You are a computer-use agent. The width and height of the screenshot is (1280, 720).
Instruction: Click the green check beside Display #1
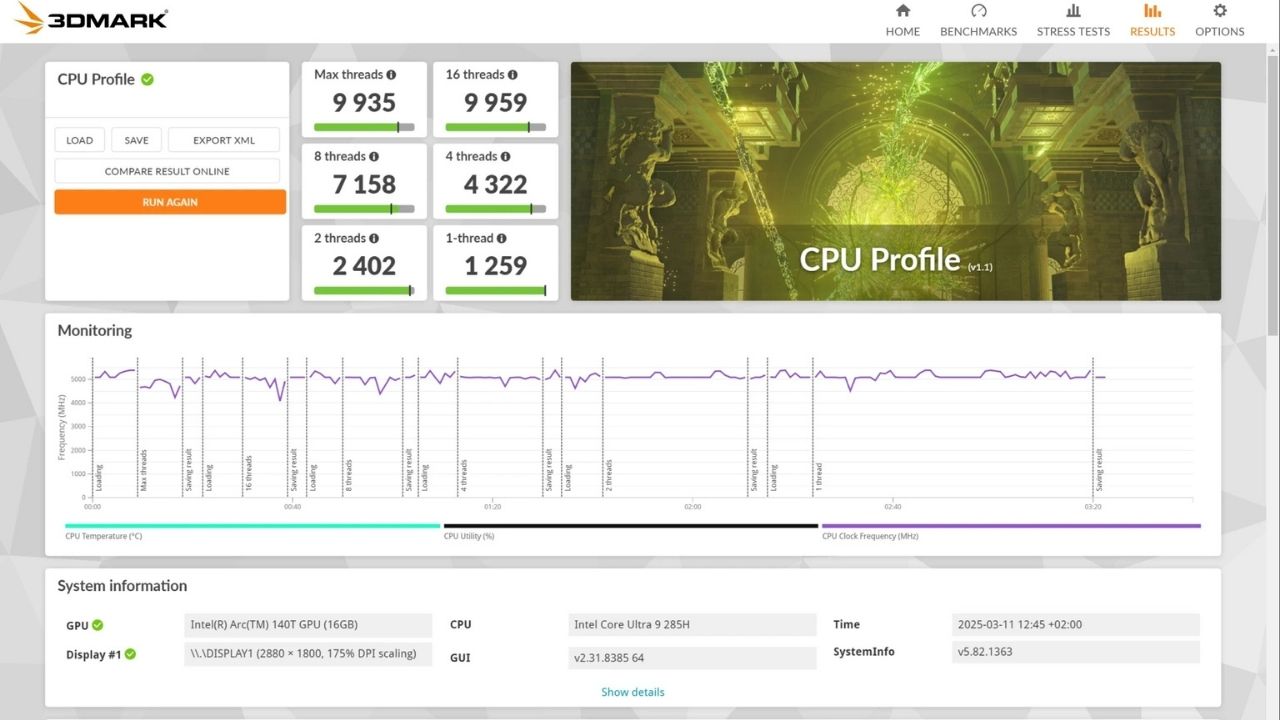[x=130, y=655]
